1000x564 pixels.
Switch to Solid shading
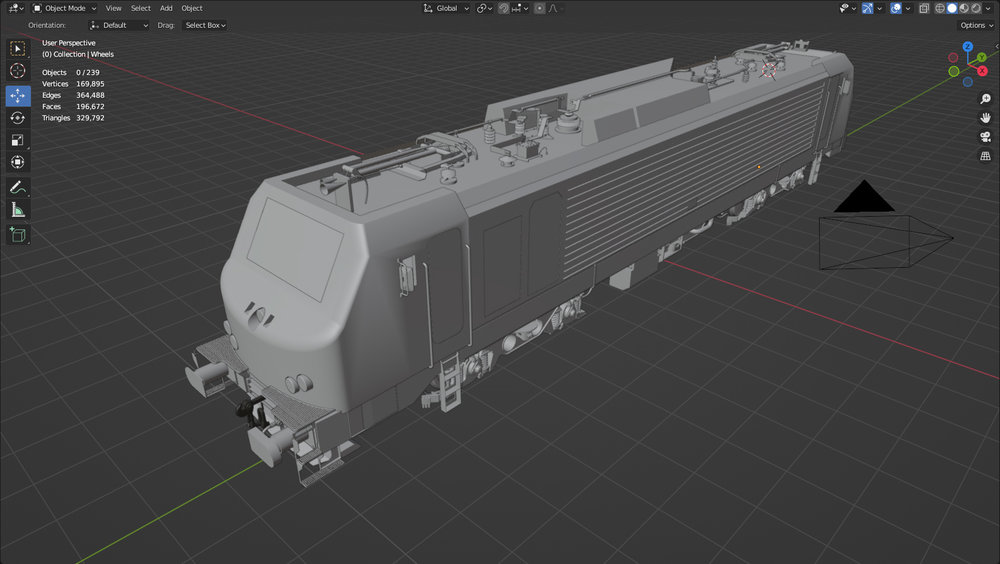point(952,8)
